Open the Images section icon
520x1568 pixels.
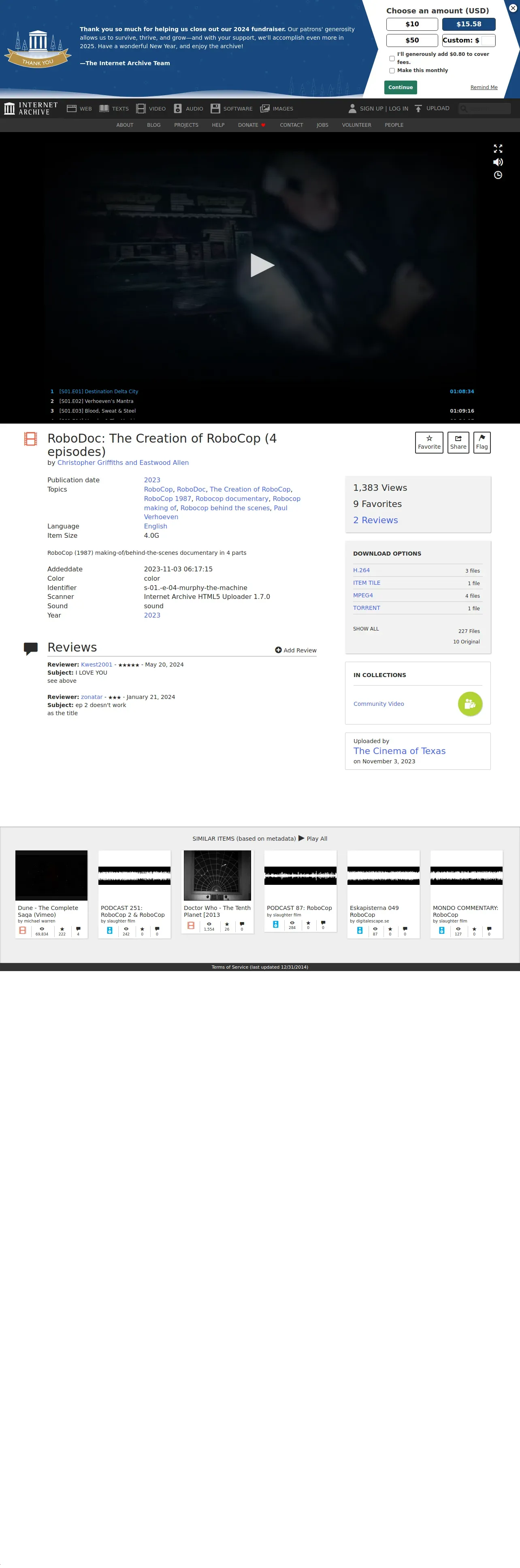[x=265, y=109]
